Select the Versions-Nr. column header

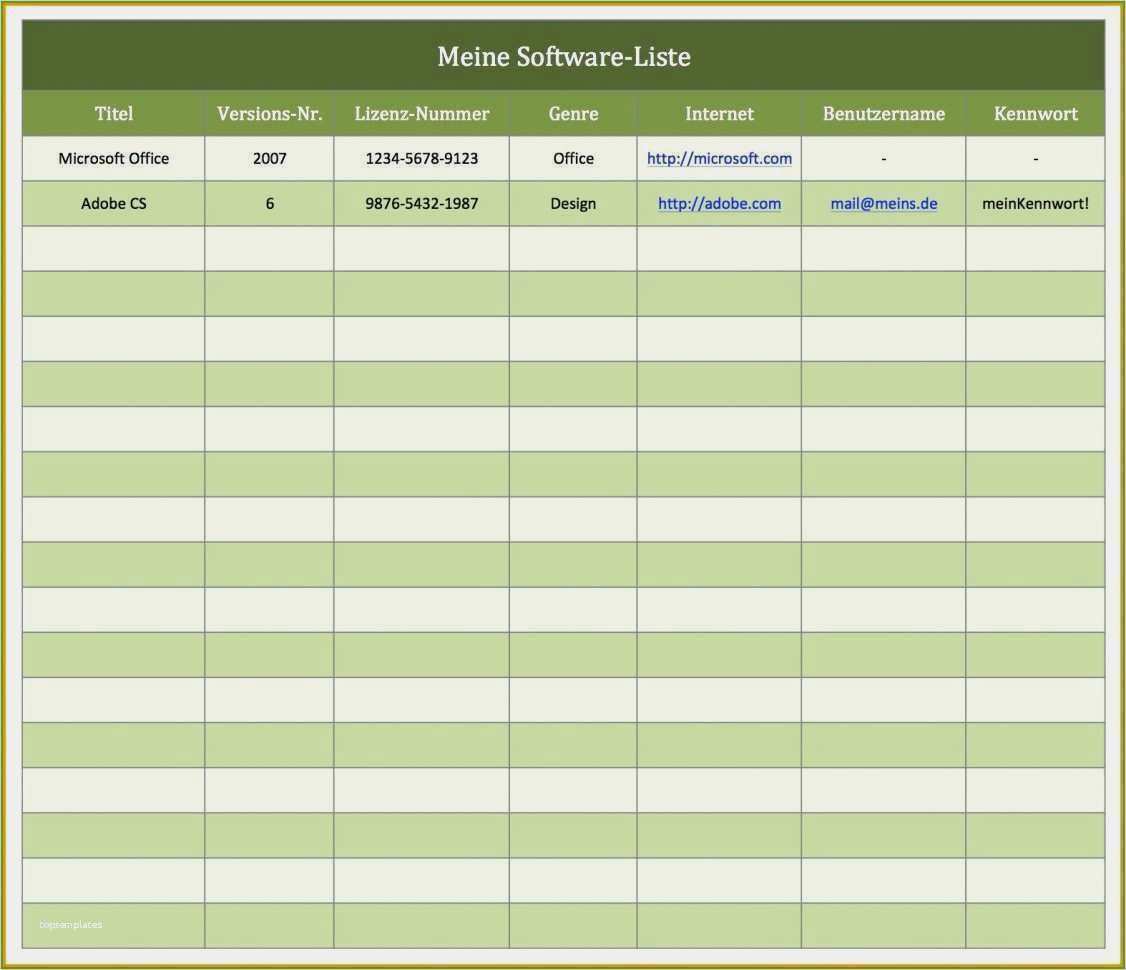(x=269, y=113)
